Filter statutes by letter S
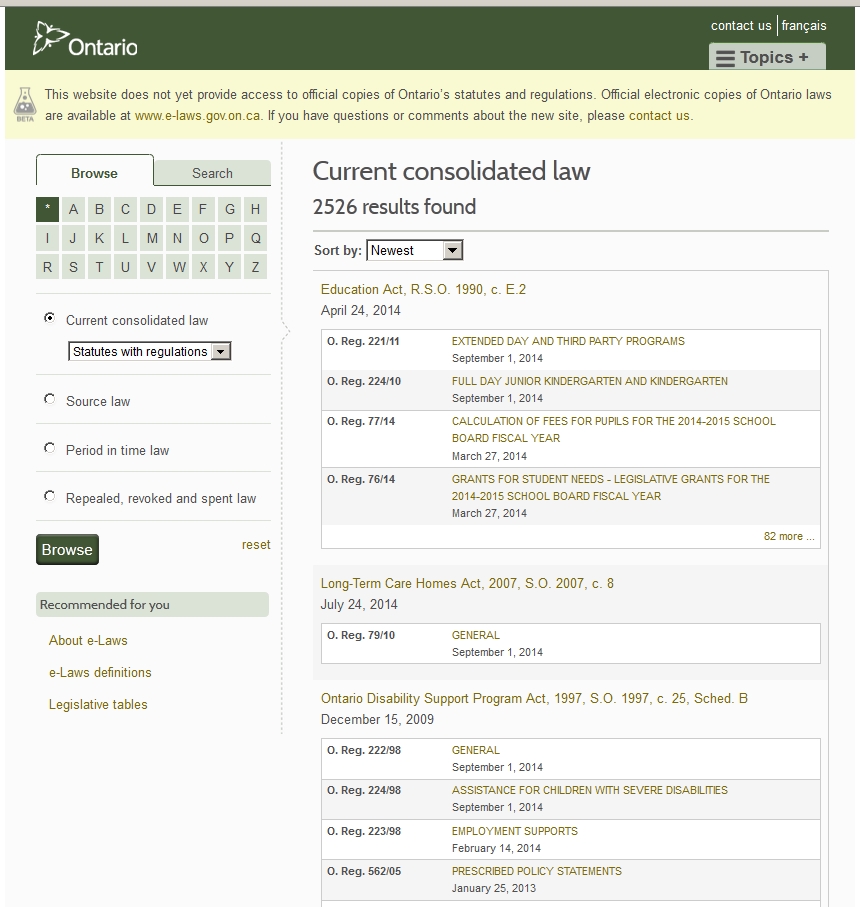 tap(73, 267)
